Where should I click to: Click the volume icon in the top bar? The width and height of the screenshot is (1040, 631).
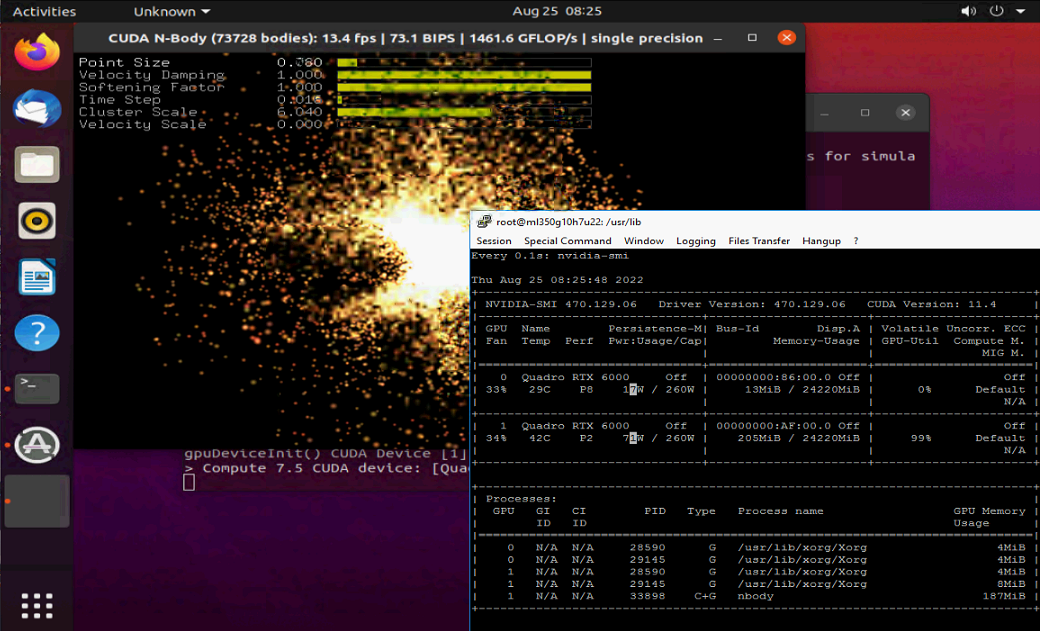(x=968, y=11)
